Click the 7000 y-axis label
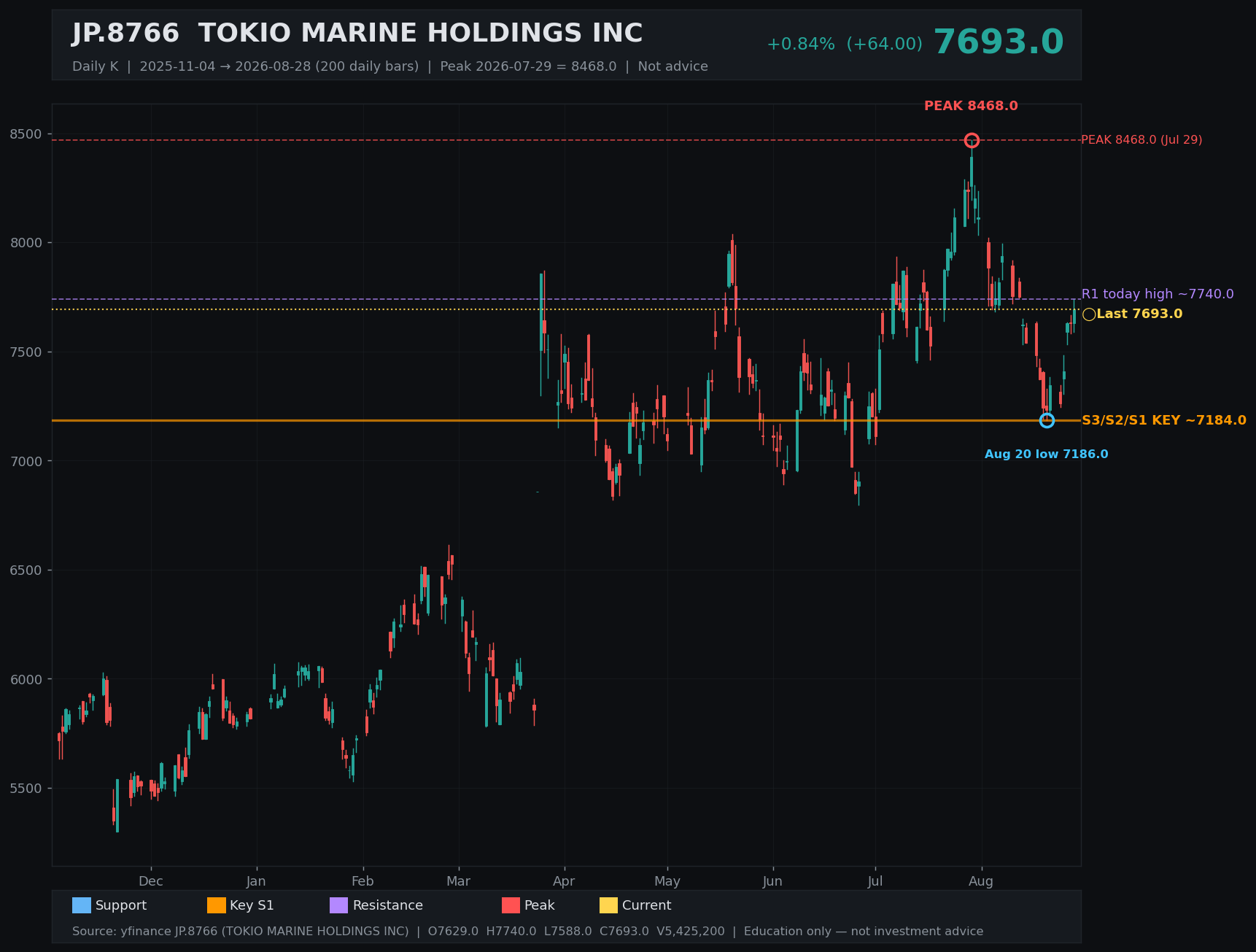Image resolution: width=1256 pixels, height=952 pixels. [26, 461]
